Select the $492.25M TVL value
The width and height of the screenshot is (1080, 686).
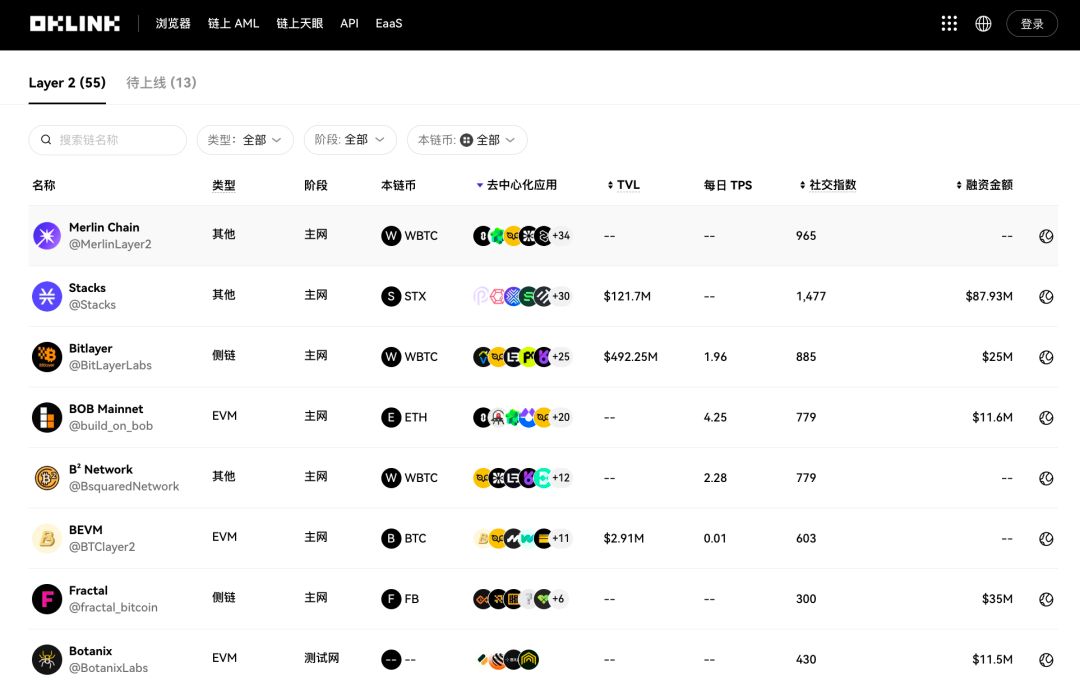click(x=630, y=357)
